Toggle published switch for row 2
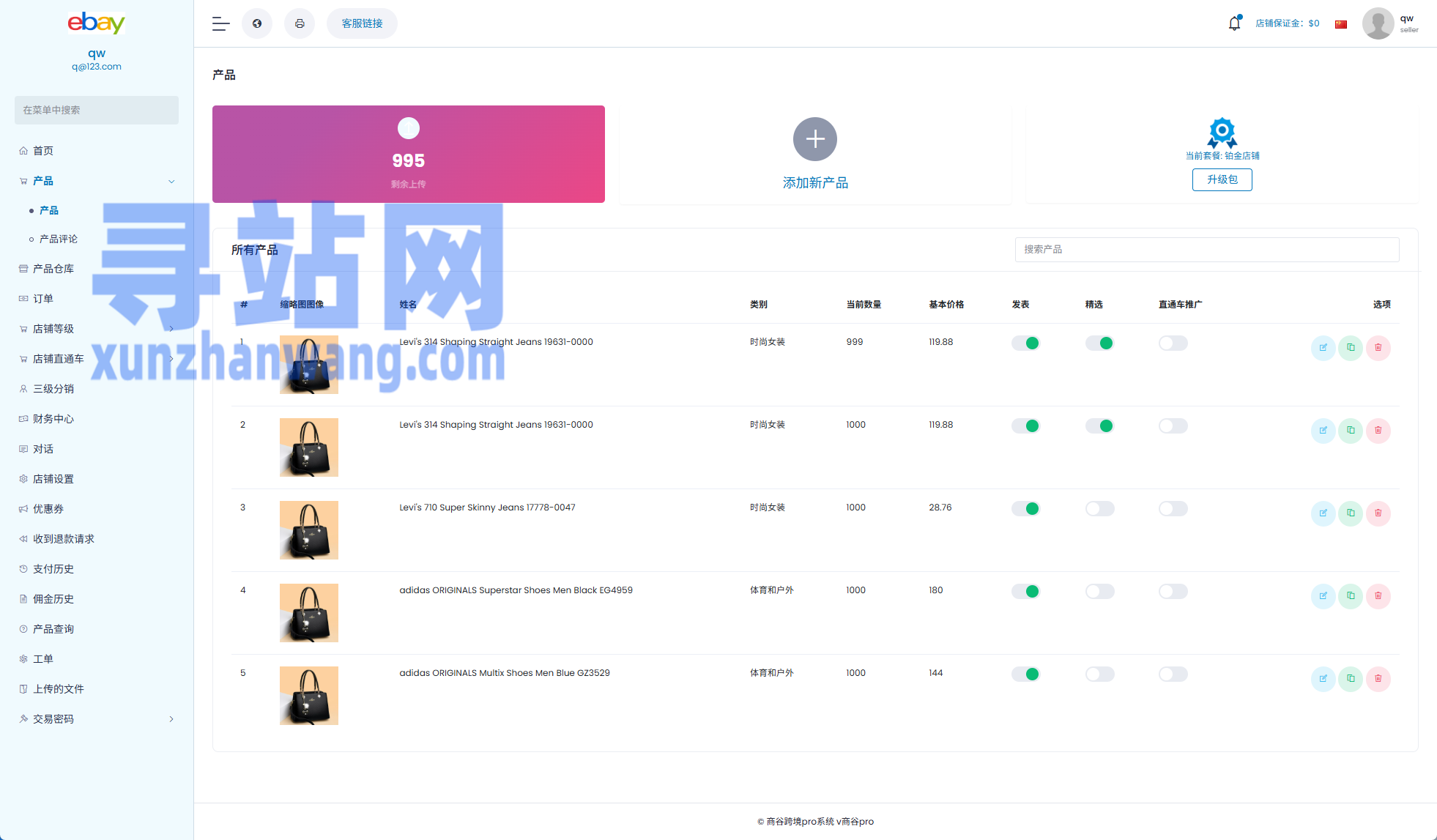 [x=1026, y=426]
